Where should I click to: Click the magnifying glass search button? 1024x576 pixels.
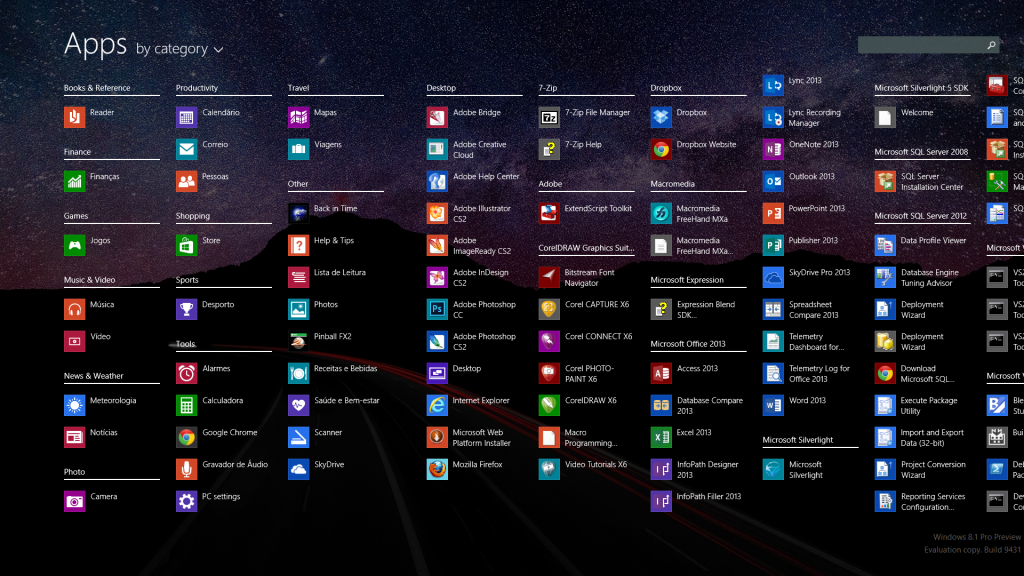(x=991, y=45)
